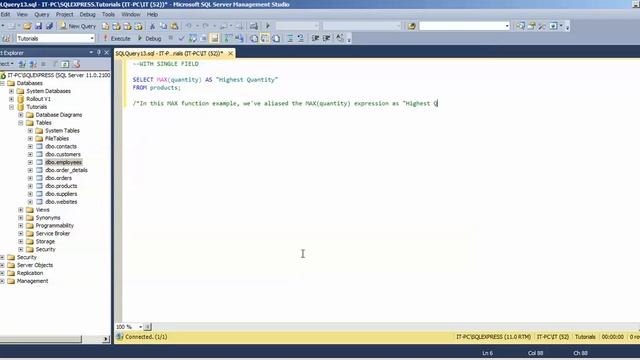Click Display Estimated Execution Plan icon
640x360 pixels.
point(192,38)
